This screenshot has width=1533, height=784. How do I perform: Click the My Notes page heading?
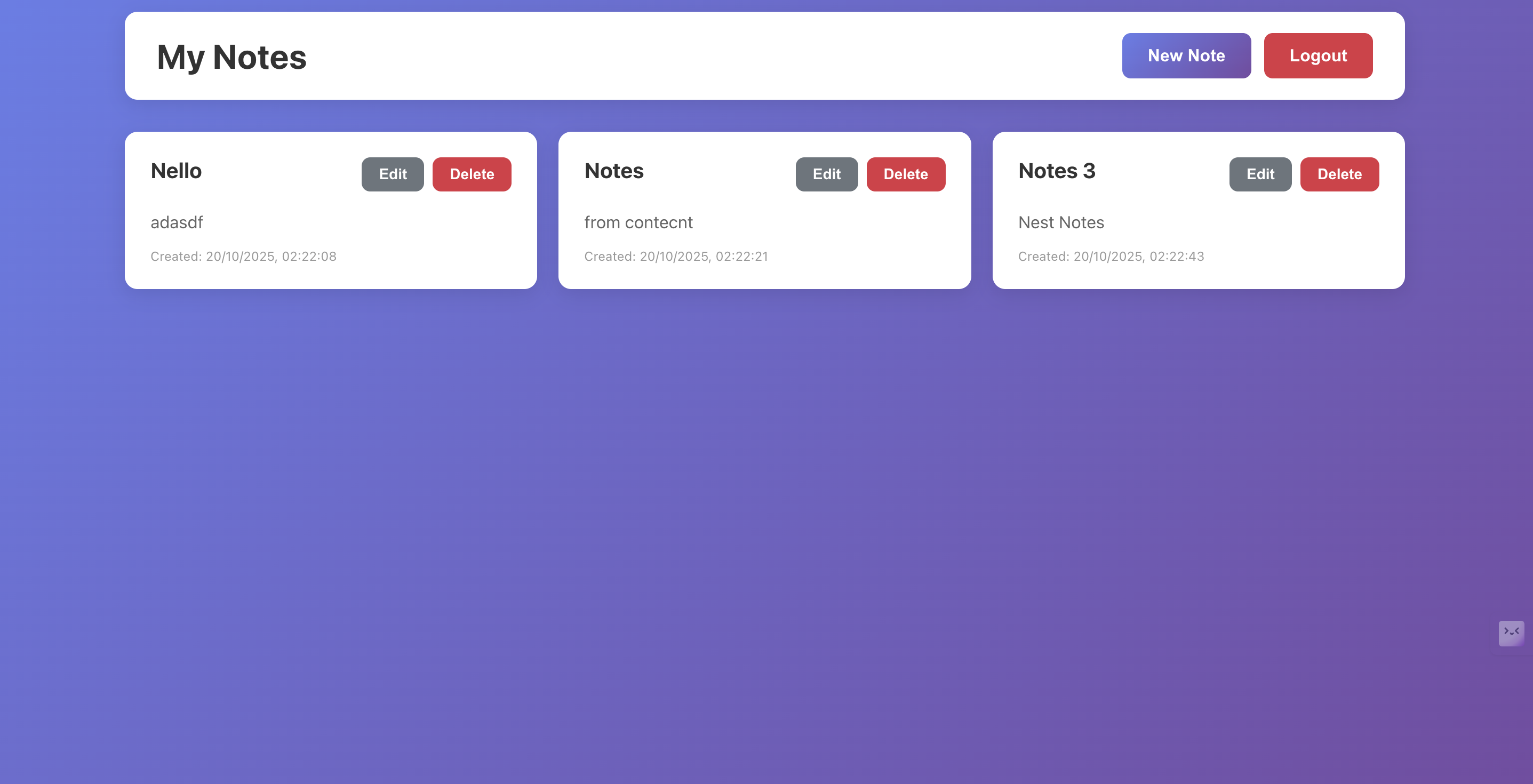[x=231, y=57]
